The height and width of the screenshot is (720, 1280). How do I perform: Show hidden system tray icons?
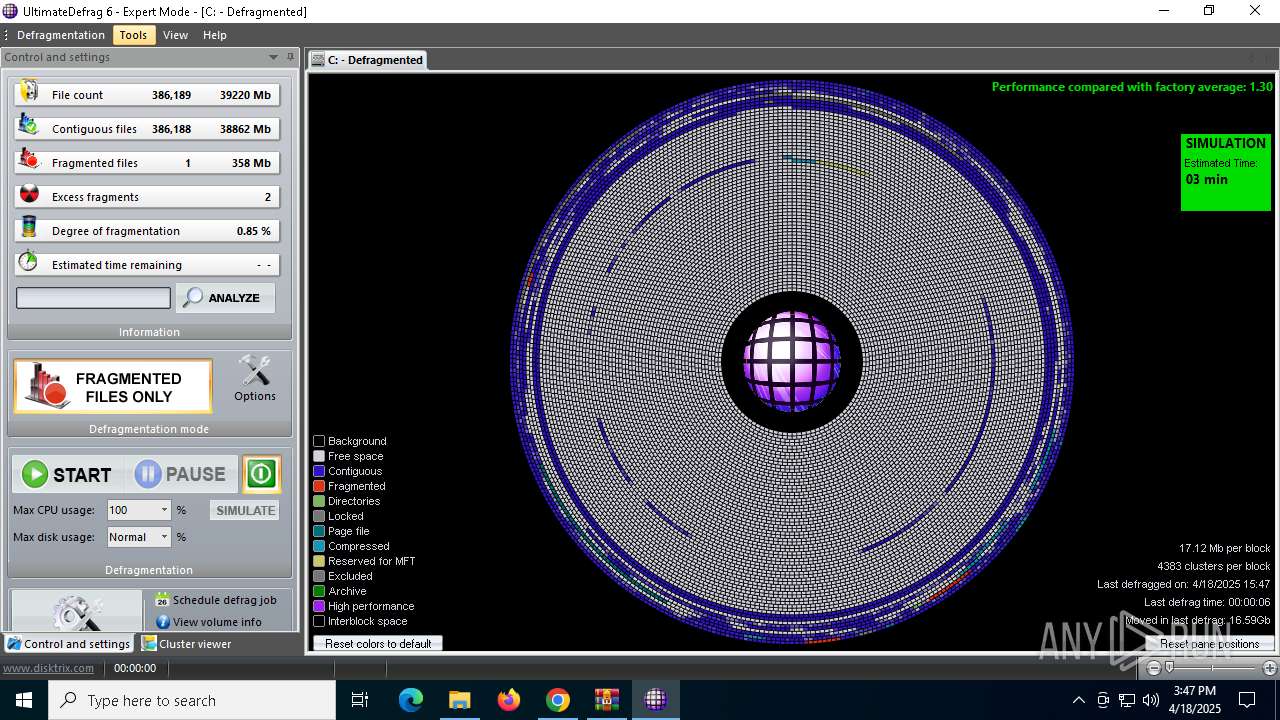click(x=1078, y=700)
